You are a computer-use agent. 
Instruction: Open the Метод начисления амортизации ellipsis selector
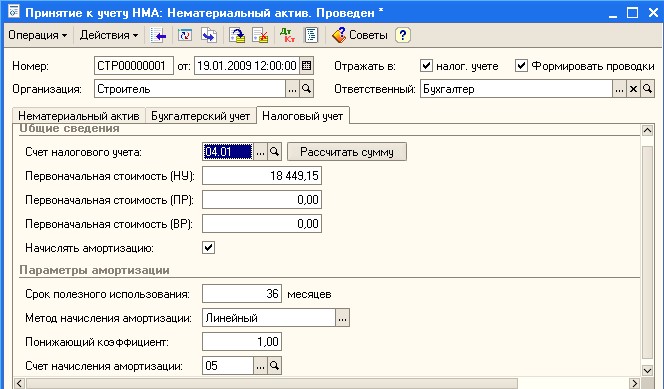pyautogui.click(x=343, y=318)
